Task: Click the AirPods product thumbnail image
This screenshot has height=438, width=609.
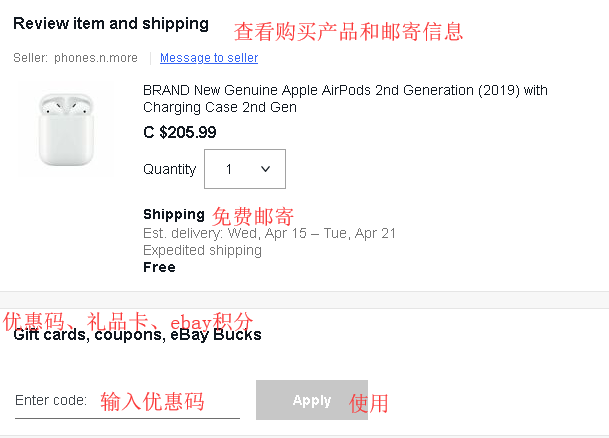Action: click(x=66, y=129)
